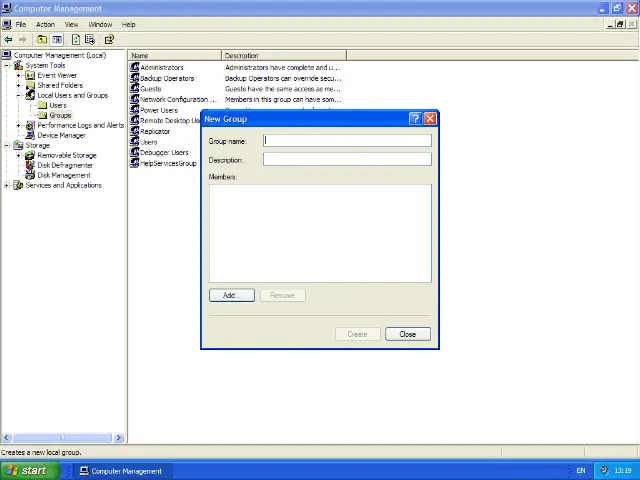The image size is (640, 480).
Task: Click the New Group dialog help question icon
Action: click(x=415, y=118)
